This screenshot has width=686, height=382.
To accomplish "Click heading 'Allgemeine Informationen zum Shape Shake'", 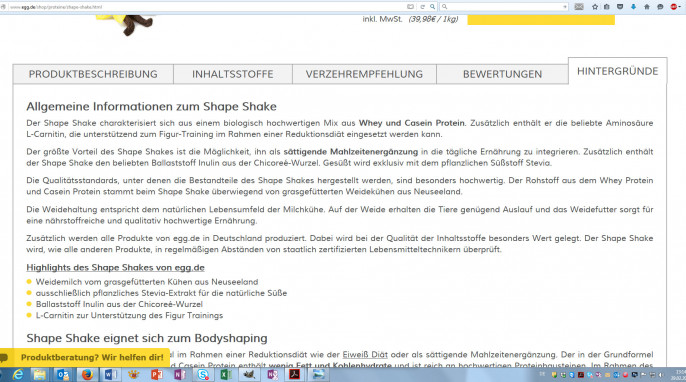I will pos(151,106).
